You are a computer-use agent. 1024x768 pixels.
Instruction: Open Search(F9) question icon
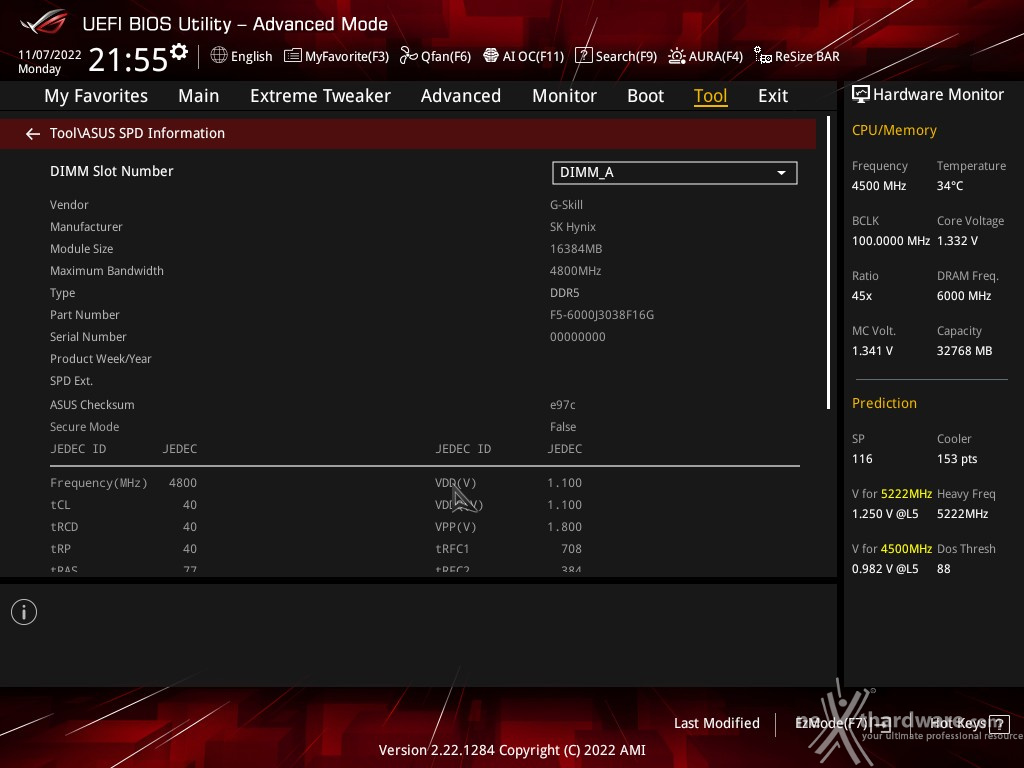[x=583, y=56]
